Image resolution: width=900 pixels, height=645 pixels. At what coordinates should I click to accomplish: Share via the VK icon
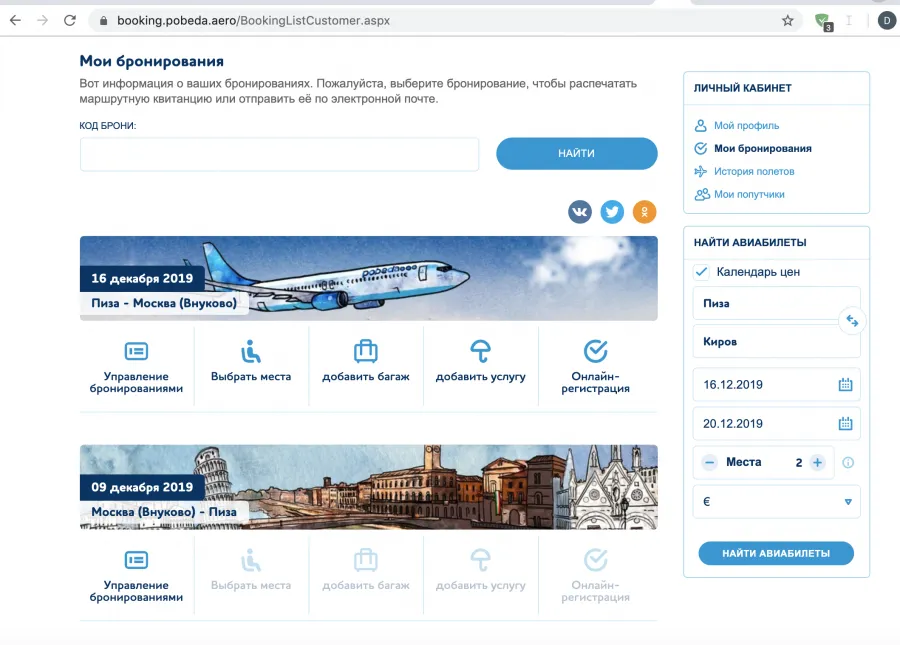(x=580, y=212)
